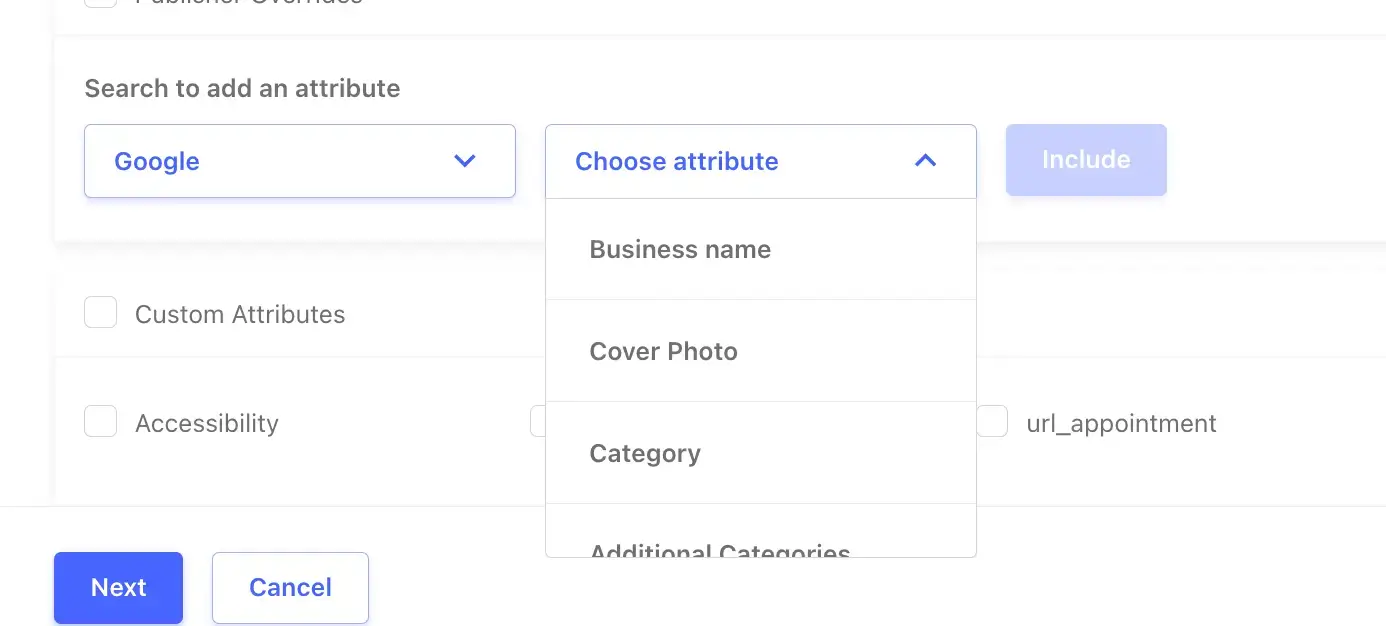Click the url_appointment label text
Image resolution: width=1386 pixels, height=626 pixels.
coord(1121,423)
